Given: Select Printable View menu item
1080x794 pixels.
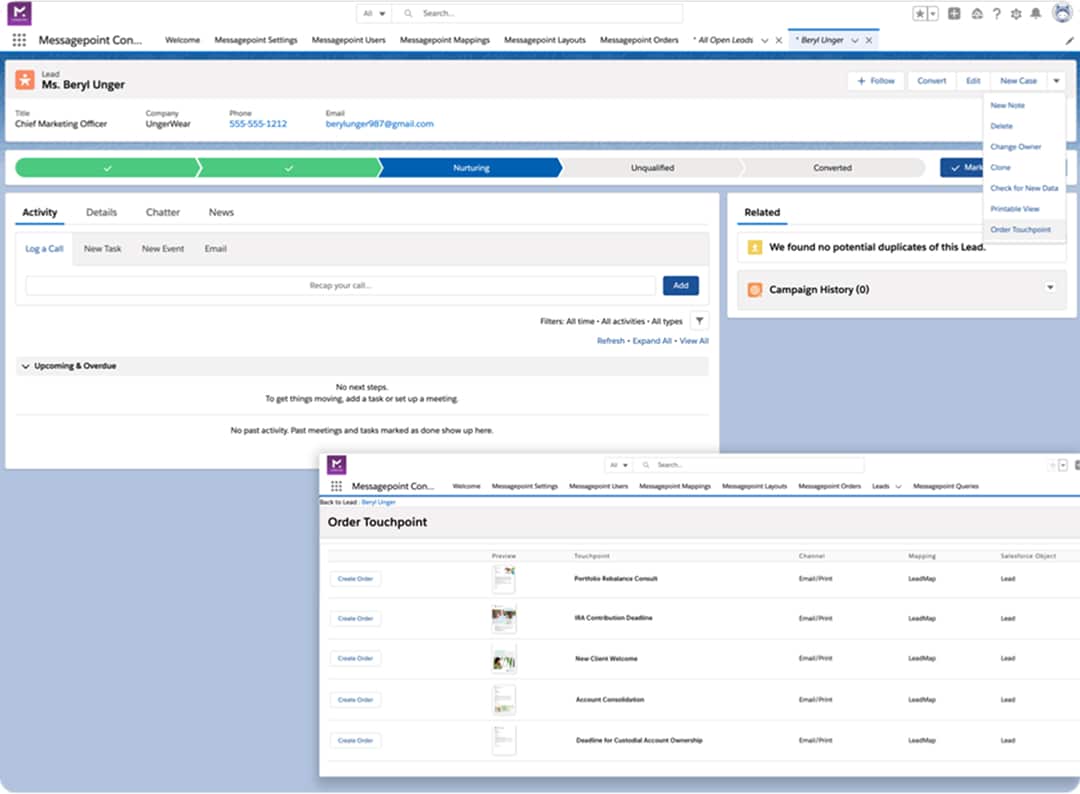Looking at the screenshot, I should tap(1015, 209).
